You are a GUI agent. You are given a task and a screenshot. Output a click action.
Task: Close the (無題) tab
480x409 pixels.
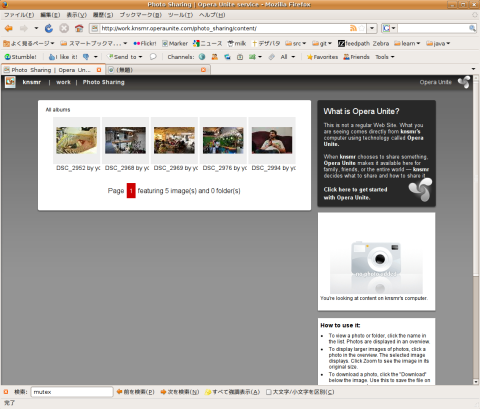pos(203,70)
